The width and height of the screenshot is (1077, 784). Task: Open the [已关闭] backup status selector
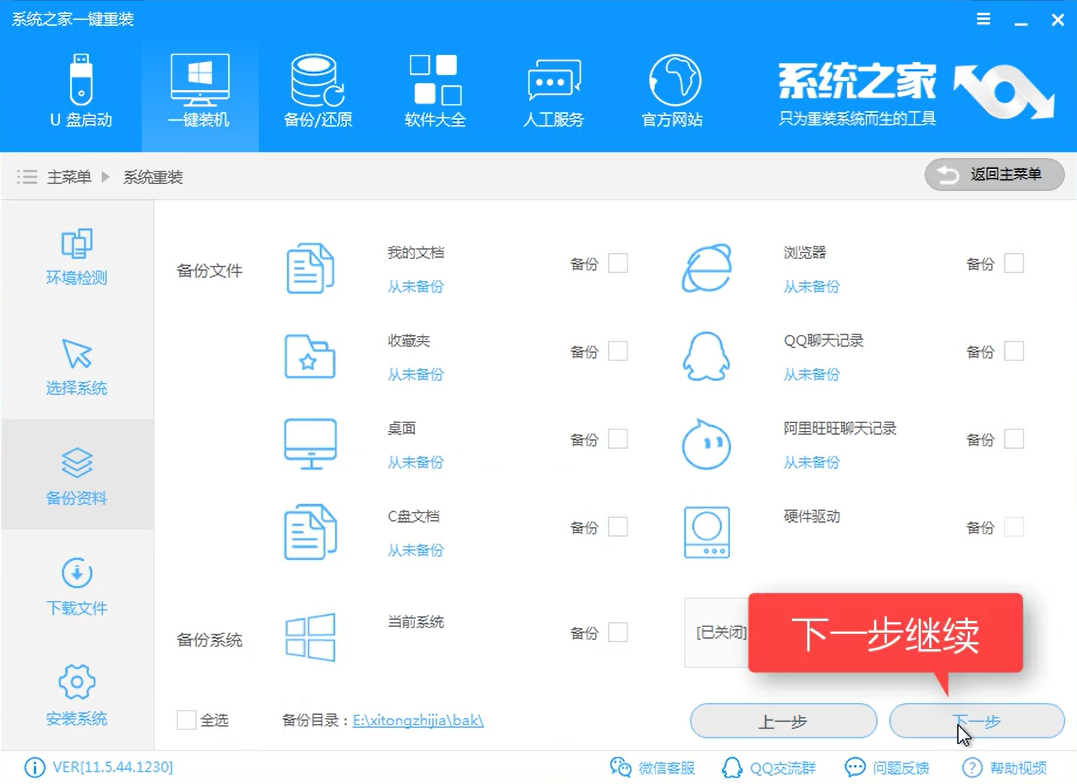point(719,632)
